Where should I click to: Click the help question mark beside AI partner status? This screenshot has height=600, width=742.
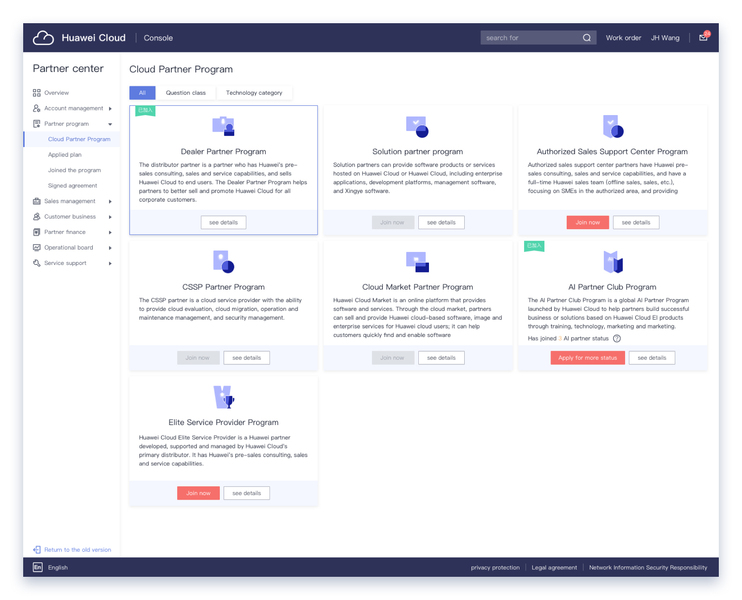[617, 338]
